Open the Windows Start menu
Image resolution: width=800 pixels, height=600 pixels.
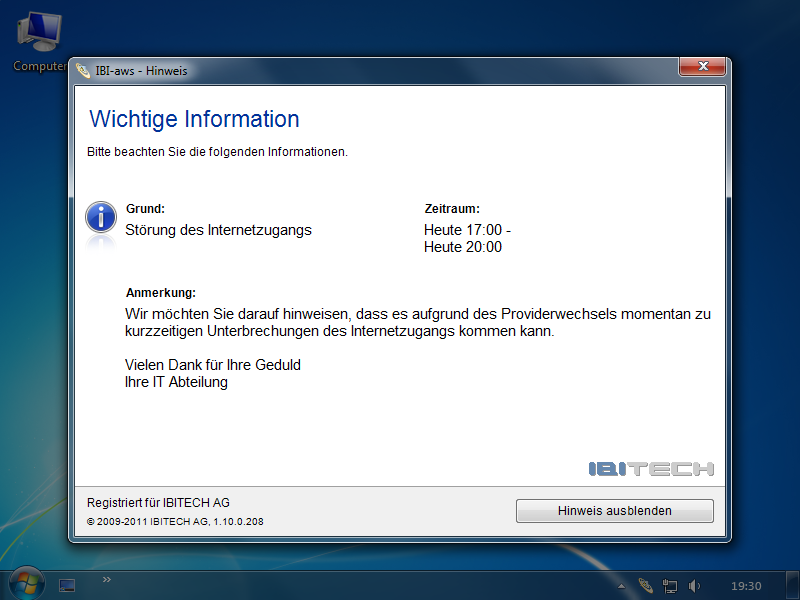coord(25,584)
